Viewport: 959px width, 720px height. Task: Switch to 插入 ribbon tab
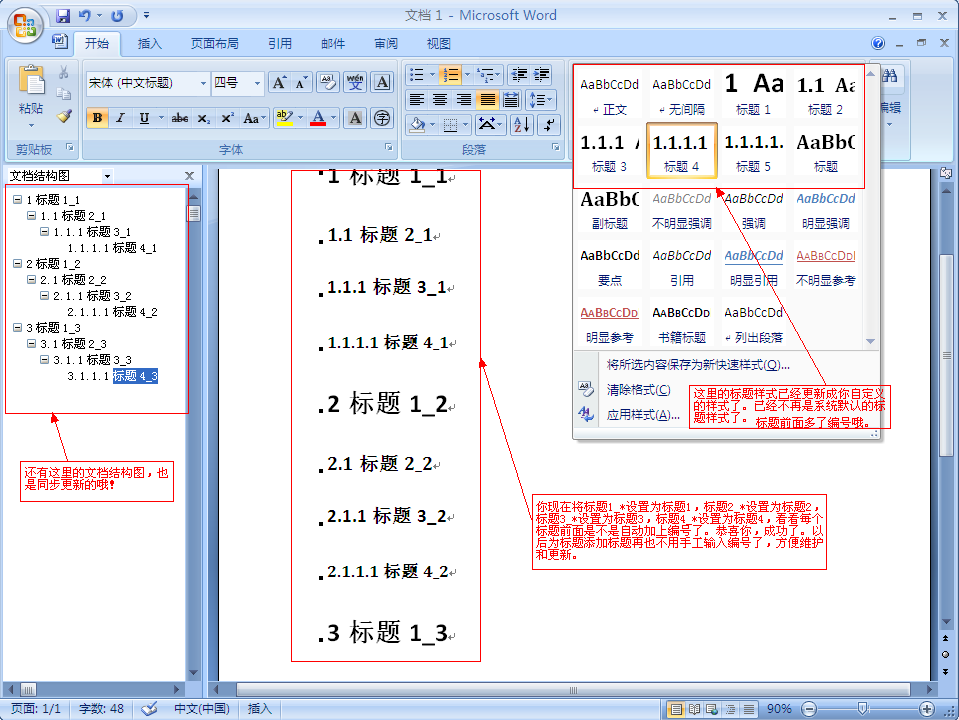149,43
